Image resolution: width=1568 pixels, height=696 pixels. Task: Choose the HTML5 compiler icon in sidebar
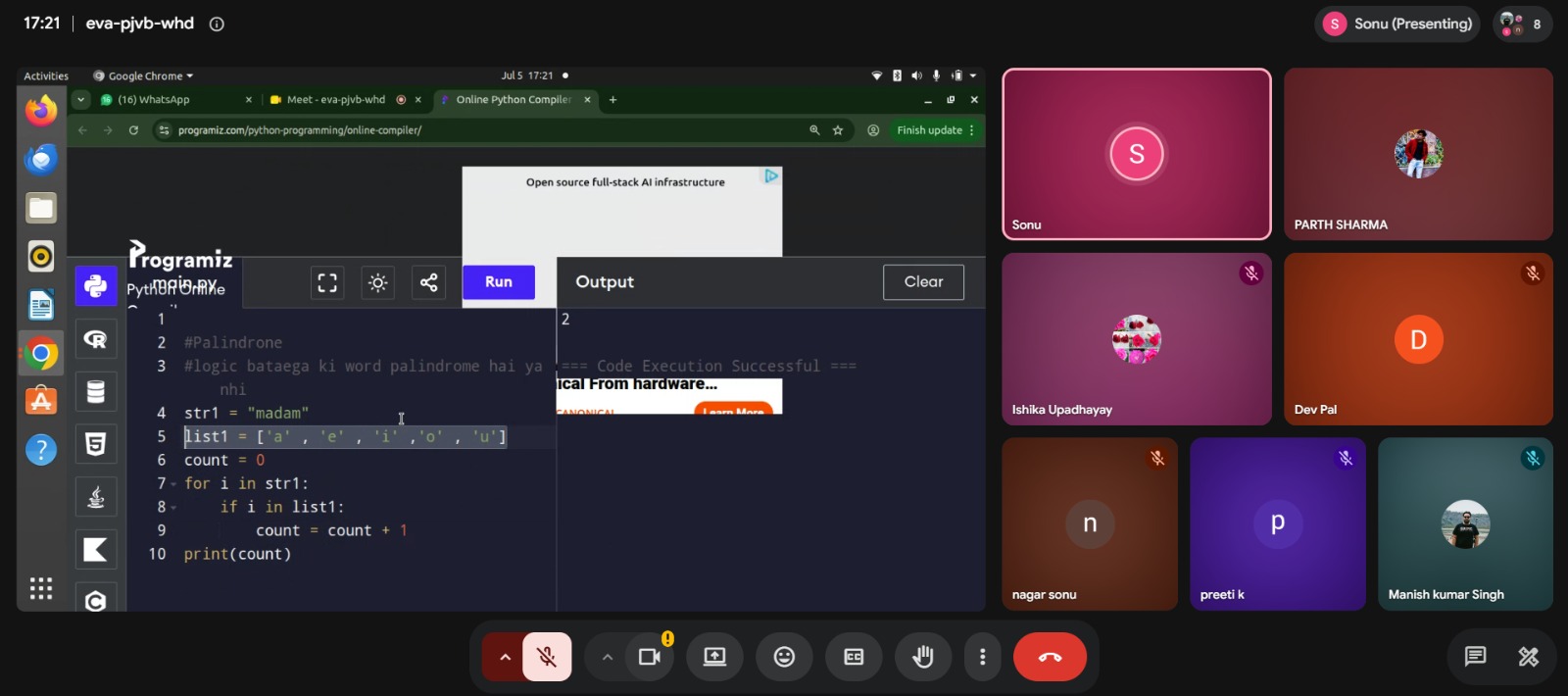[x=95, y=444]
